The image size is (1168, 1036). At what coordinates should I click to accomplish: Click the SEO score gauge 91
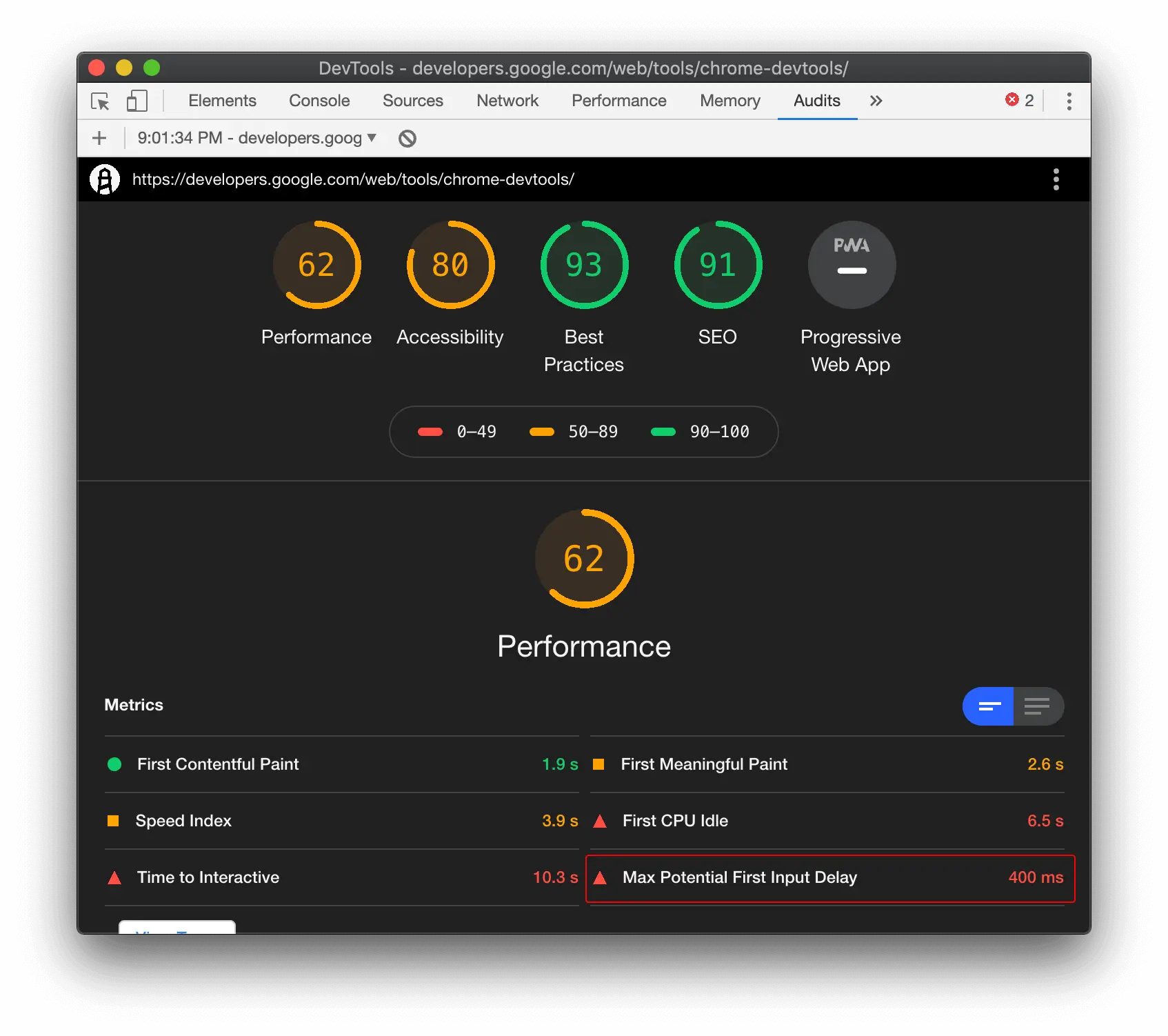pyautogui.click(x=718, y=265)
